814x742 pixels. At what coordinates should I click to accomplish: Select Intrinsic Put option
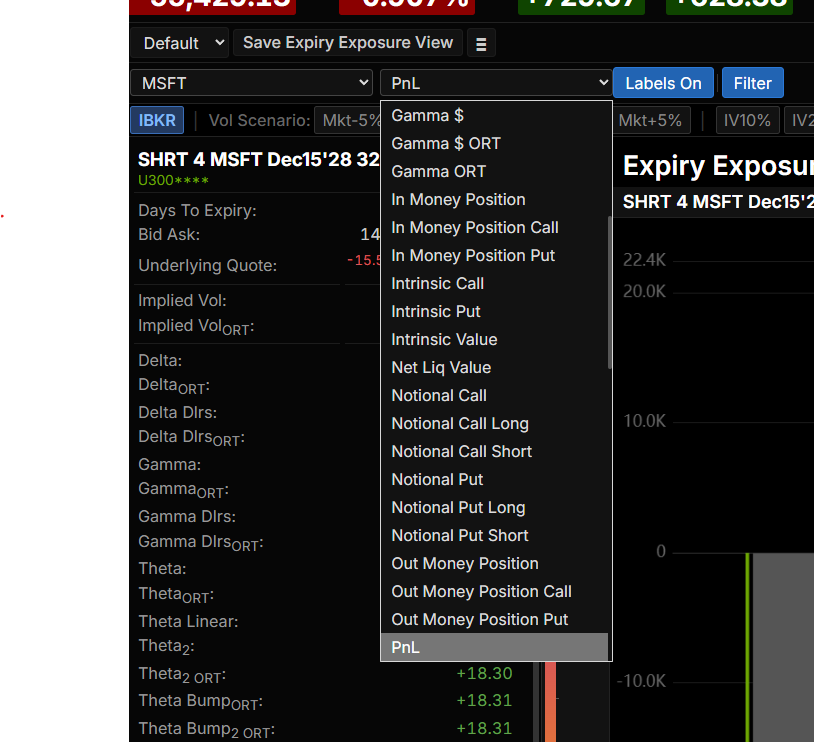494,312
